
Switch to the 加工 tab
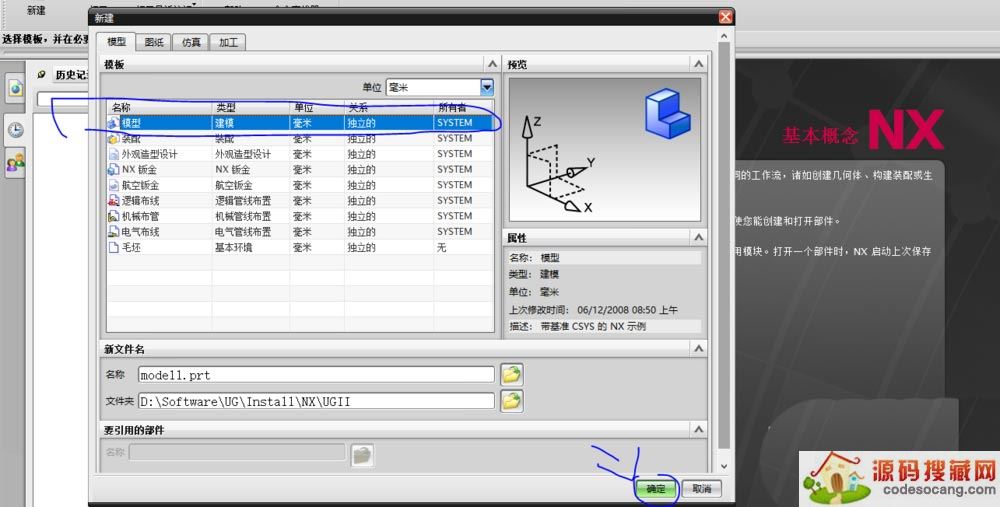(x=228, y=42)
